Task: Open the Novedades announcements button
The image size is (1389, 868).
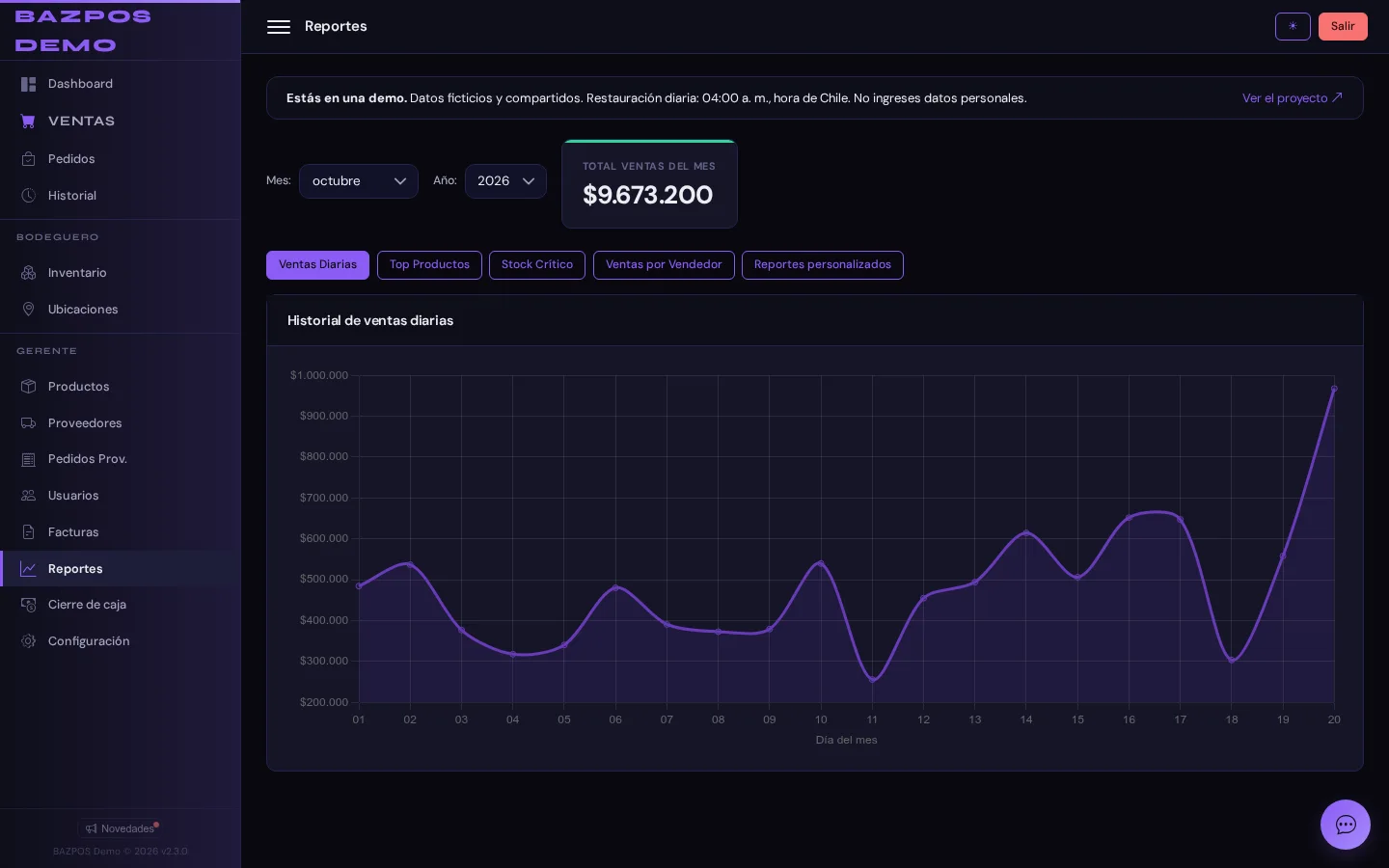Action: click(120, 828)
